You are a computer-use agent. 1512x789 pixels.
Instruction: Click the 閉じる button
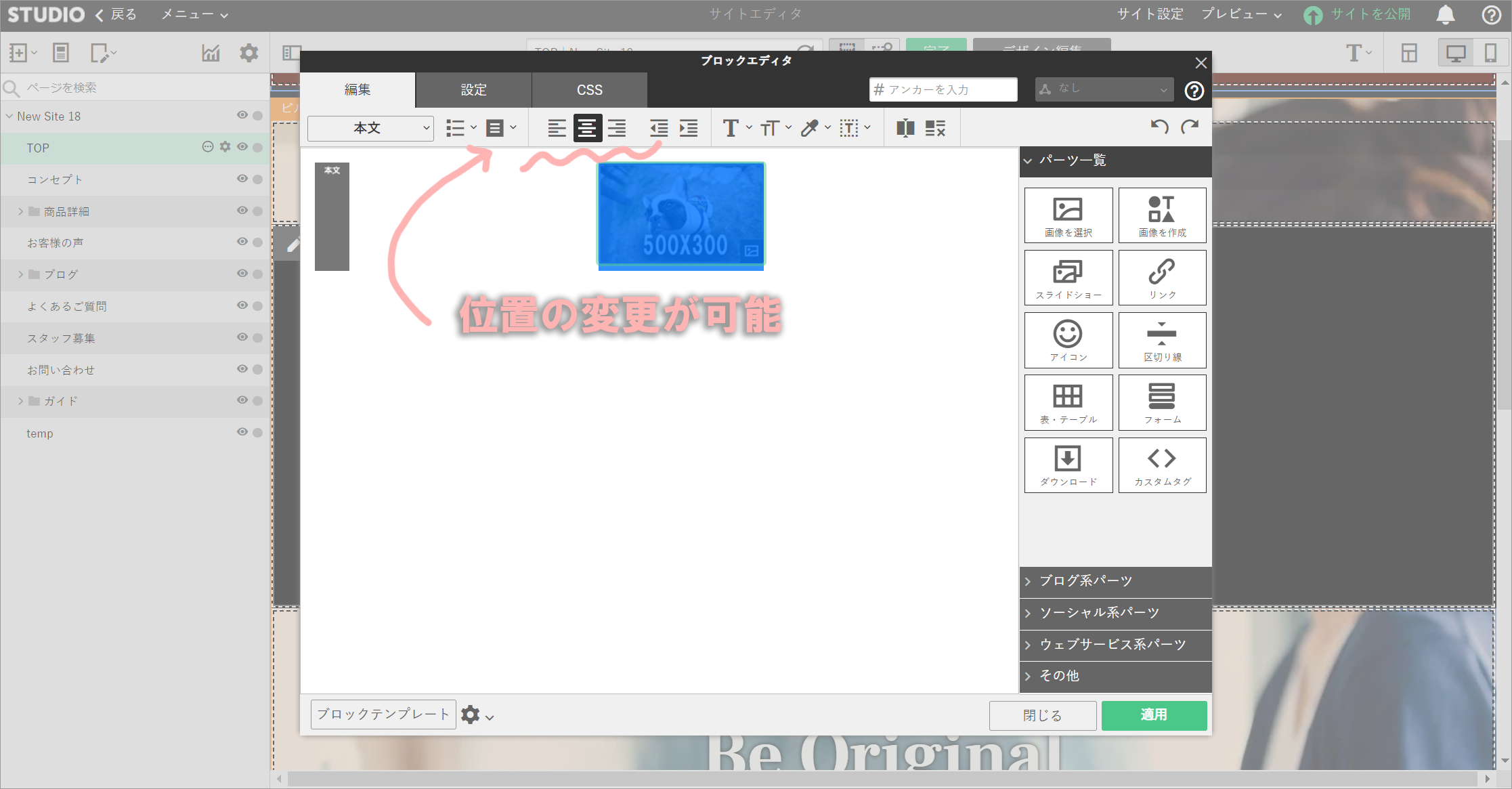1042,715
